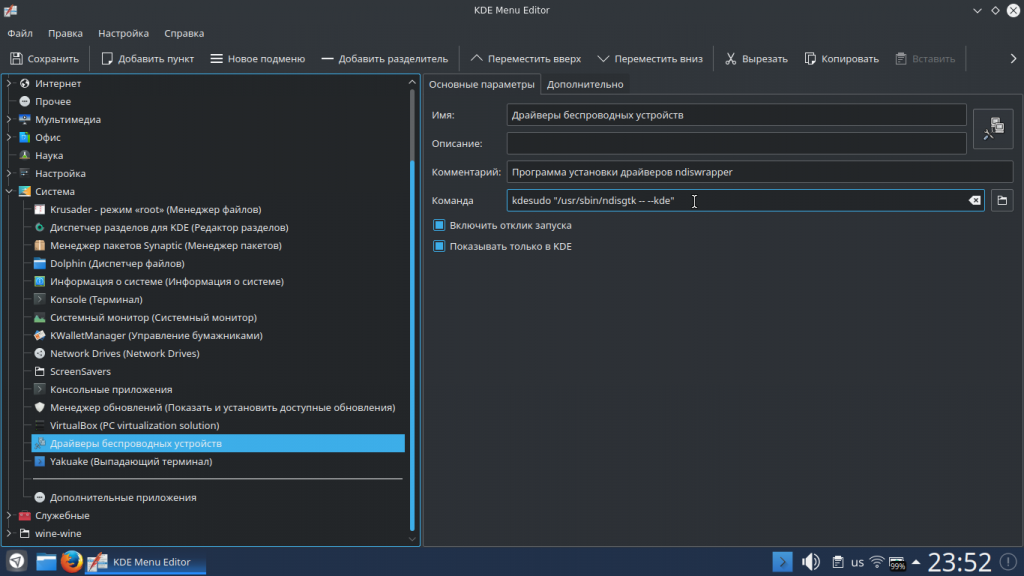This screenshot has height=576, width=1024.
Task: Open the Правка menu
Action: 65,33
